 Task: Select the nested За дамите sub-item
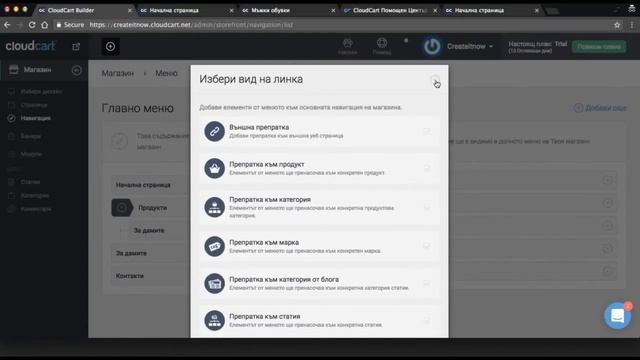pyautogui.click(x=149, y=231)
